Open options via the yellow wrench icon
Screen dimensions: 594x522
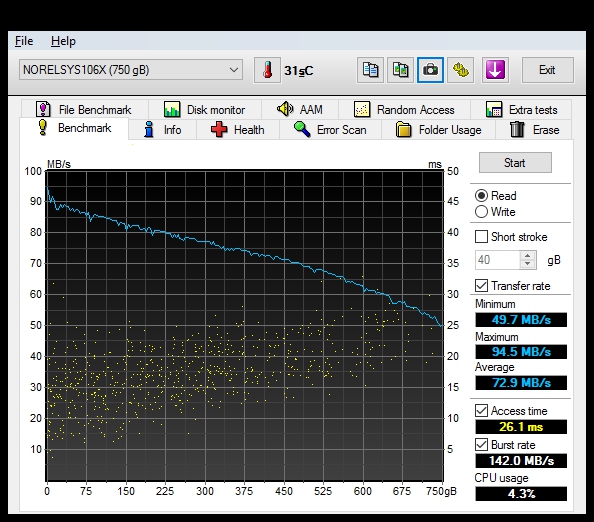pos(460,70)
